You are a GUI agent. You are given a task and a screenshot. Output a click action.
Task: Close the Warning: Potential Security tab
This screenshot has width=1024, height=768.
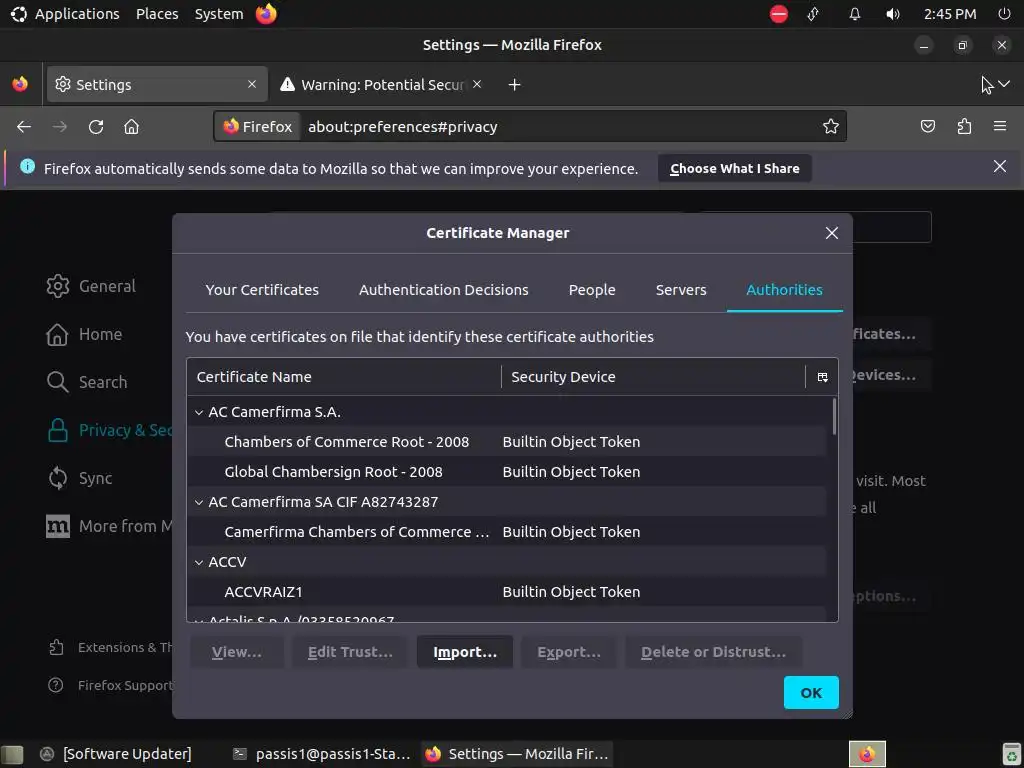tap(477, 84)
